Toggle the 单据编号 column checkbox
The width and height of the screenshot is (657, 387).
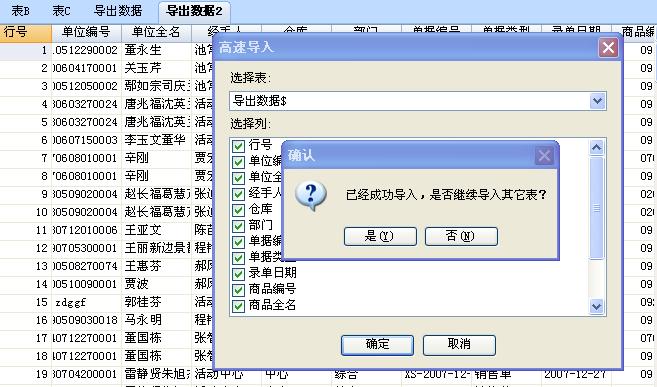pos(238,242)
